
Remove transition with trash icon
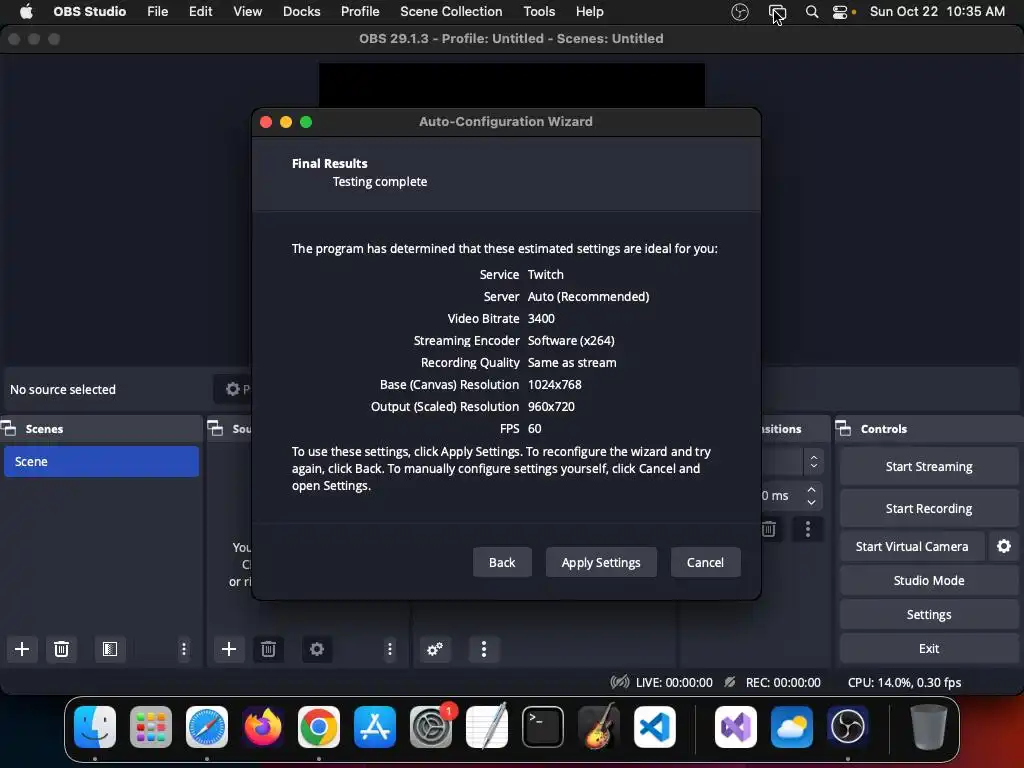click(x=769, y=528)
